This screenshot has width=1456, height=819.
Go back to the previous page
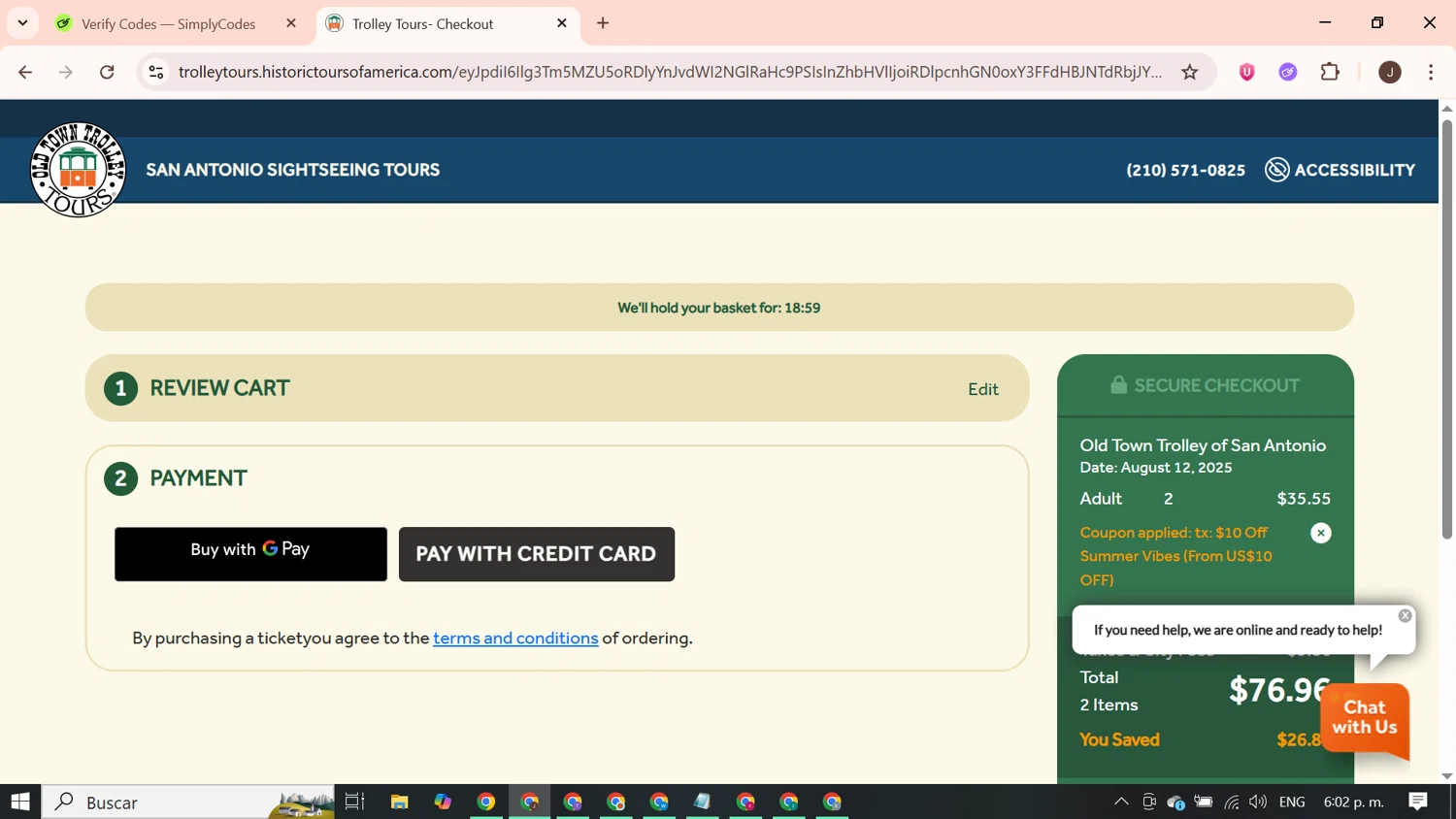point(25,72)
